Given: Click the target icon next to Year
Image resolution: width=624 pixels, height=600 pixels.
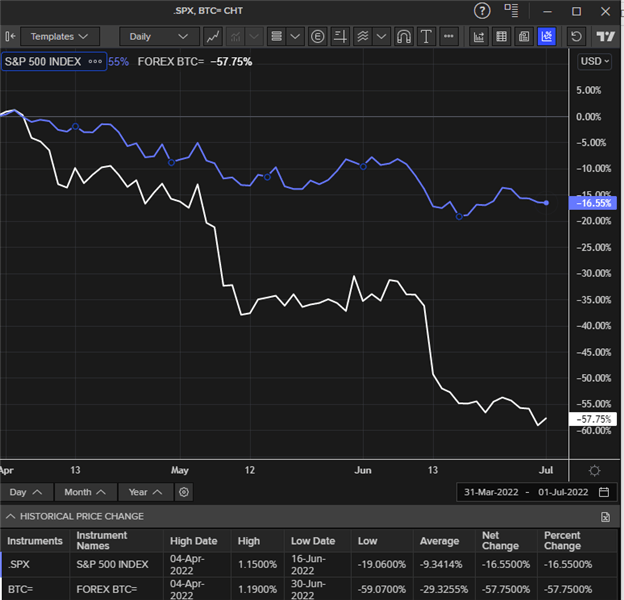Looking at the screenshot, I should click(x=184, y=492).
